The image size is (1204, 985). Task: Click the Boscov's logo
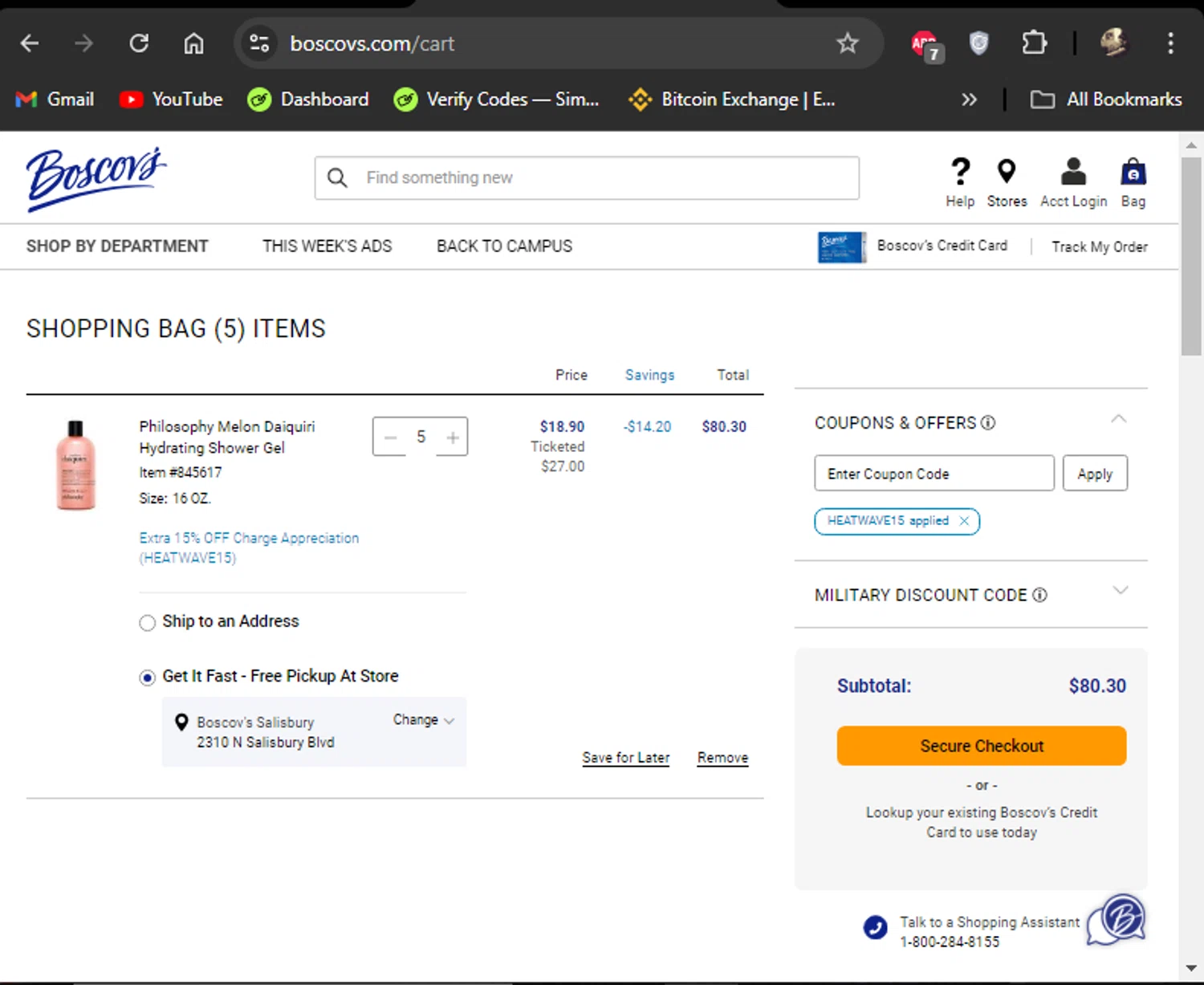click(96, 178)
